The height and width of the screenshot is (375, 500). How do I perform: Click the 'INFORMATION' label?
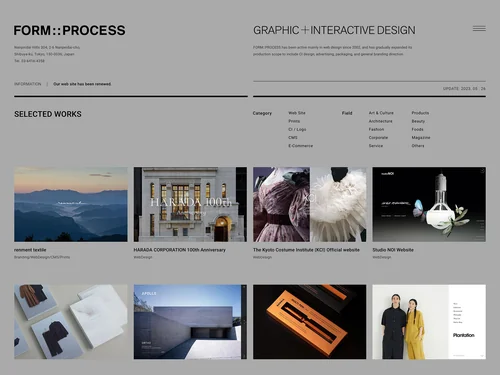click(x=28, y=84)
